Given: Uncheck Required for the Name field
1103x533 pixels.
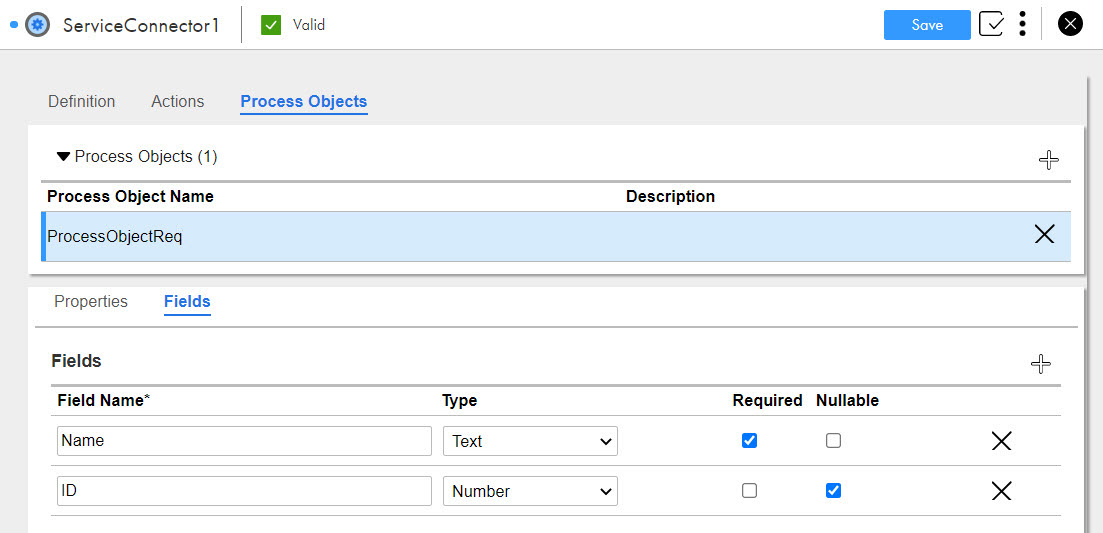Looking at the screenshot, I should [749, 441].
